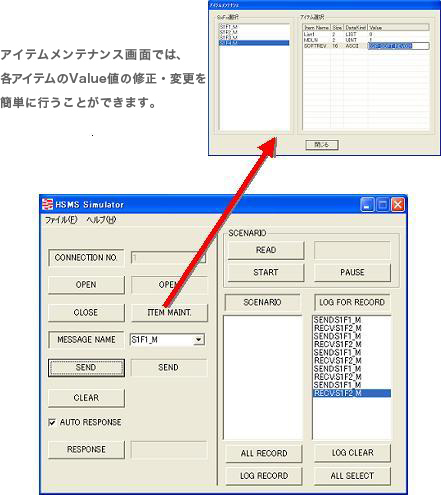Viewport: 441px width, 495px height.
Task: Click the HSMS Simulator title bar icon
Action: pyautogui.click(x=48, y=204)
